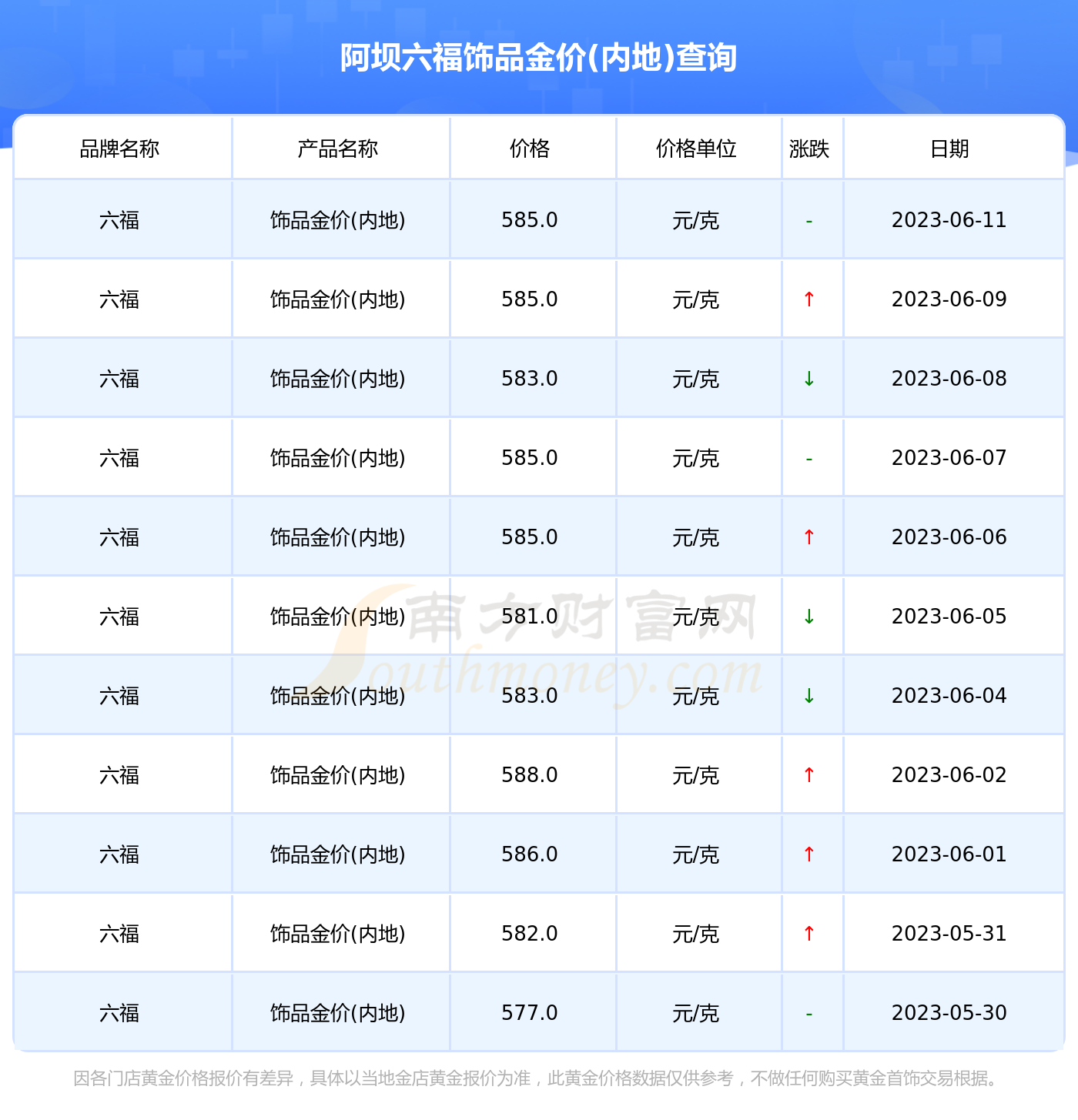Click the page title 阿坝六福饰品金价(内地)查询
The height and width of the screenshot is (1120, 1078).
coord(538,59)
